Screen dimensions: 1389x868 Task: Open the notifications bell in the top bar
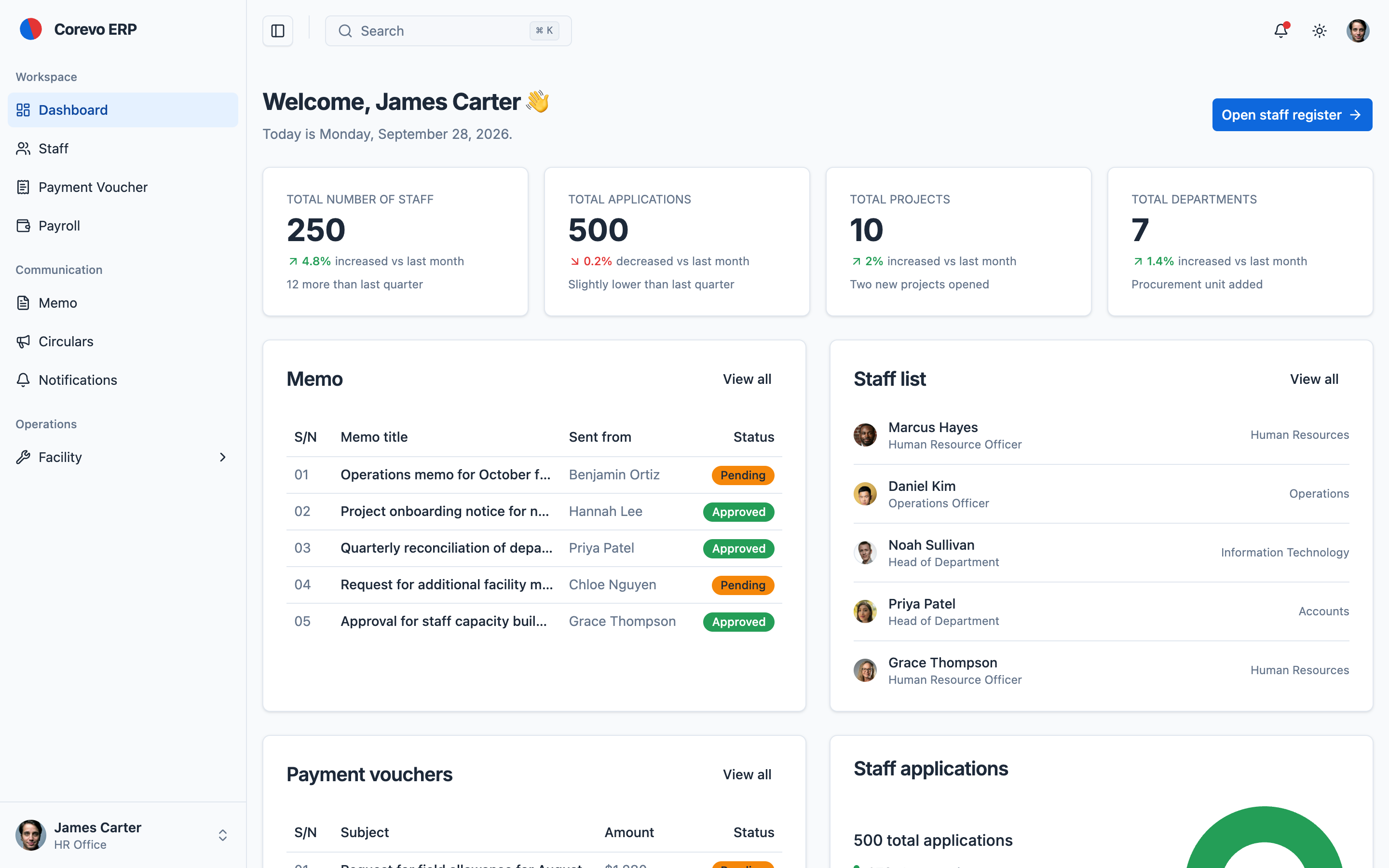click(x=1281, y=31)
